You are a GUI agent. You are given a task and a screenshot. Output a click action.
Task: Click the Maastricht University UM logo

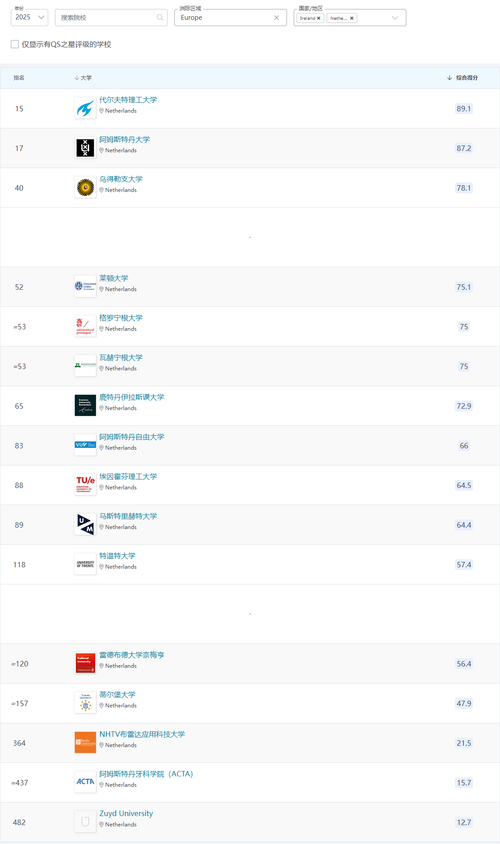(85, 525)
